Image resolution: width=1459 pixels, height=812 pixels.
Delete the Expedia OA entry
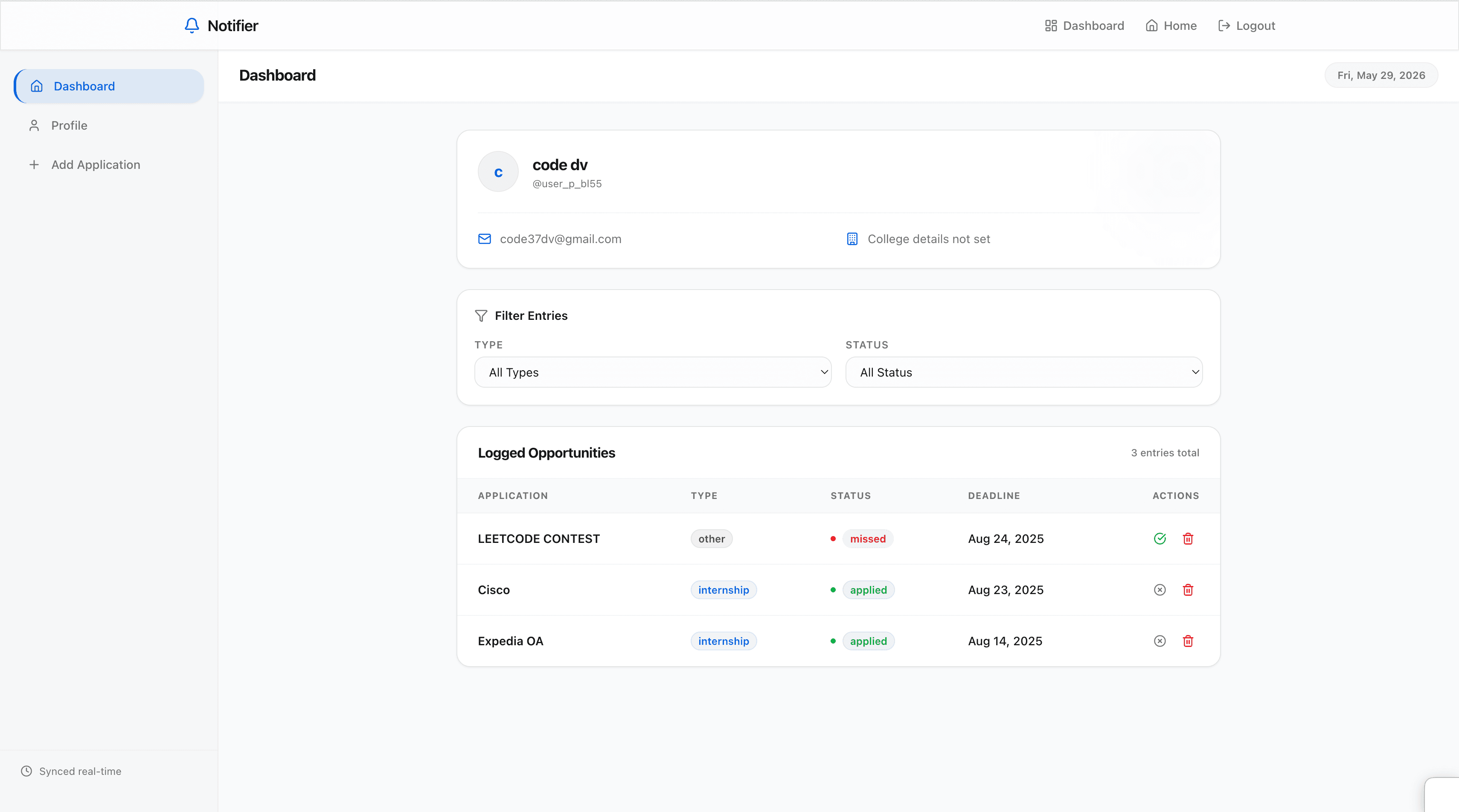(x=1188, y=641)
